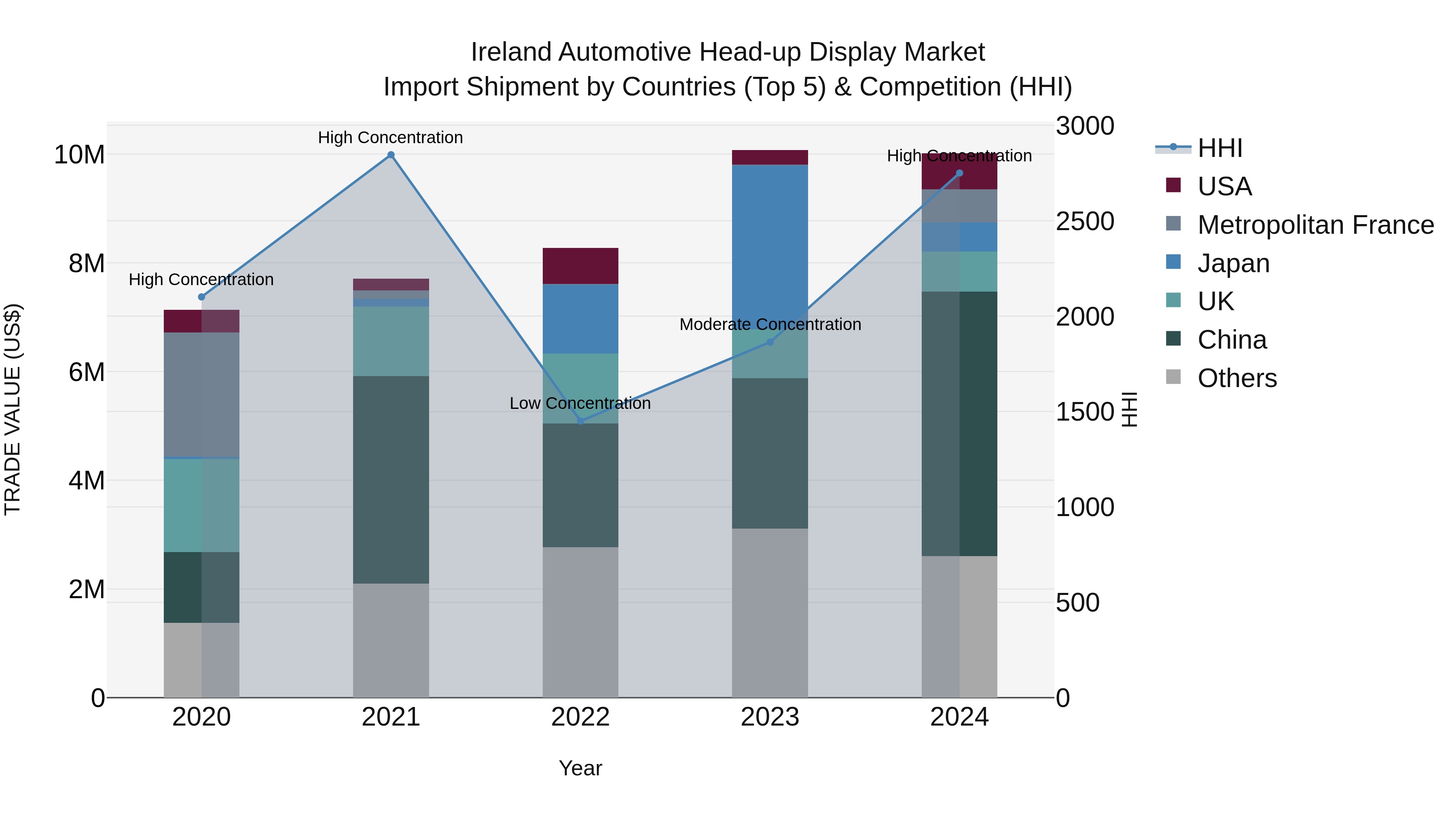The image size is (1456, 819).
Task: Click High Concentration label above 2020
Action: 201,279
